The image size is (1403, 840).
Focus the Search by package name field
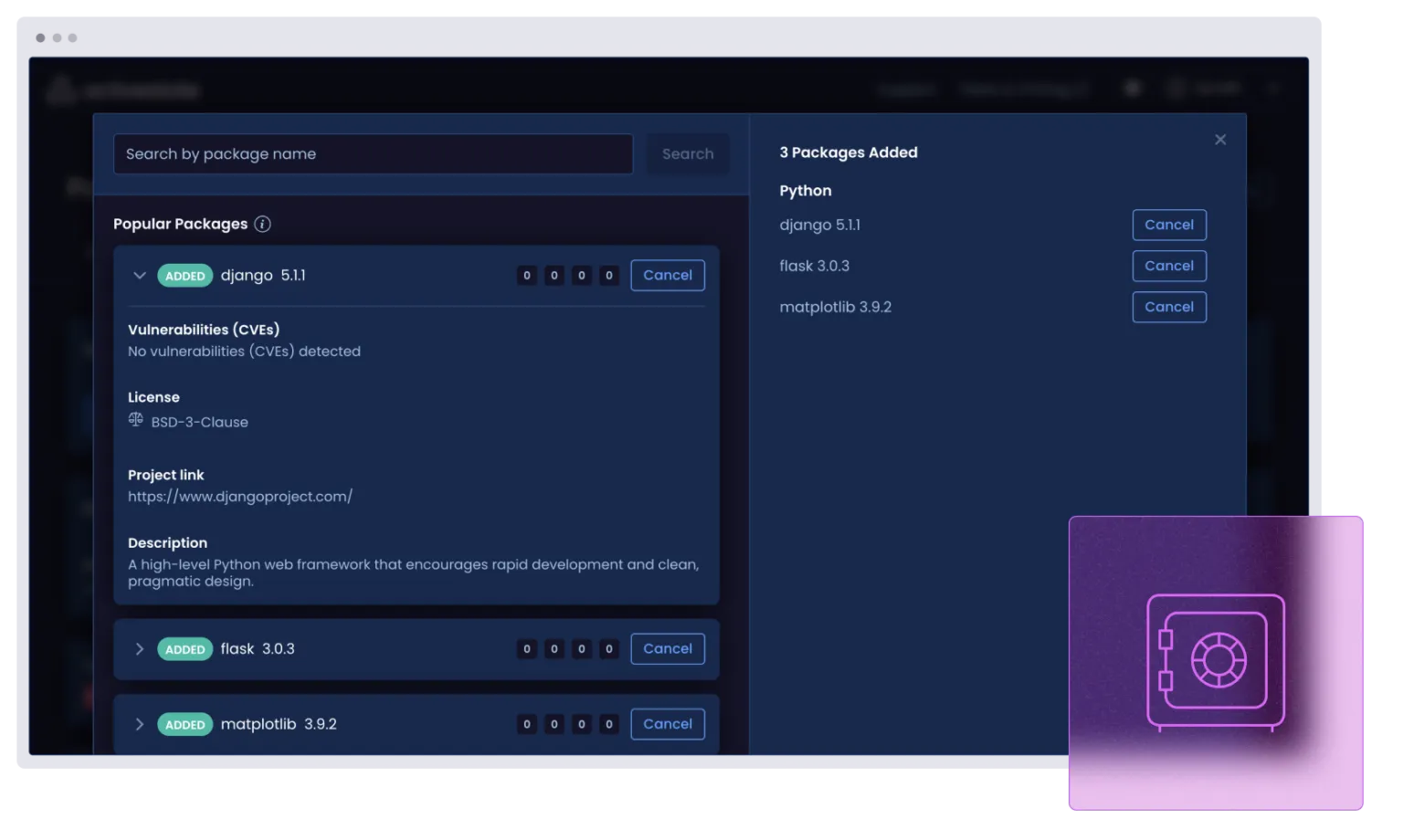point(373,154)
